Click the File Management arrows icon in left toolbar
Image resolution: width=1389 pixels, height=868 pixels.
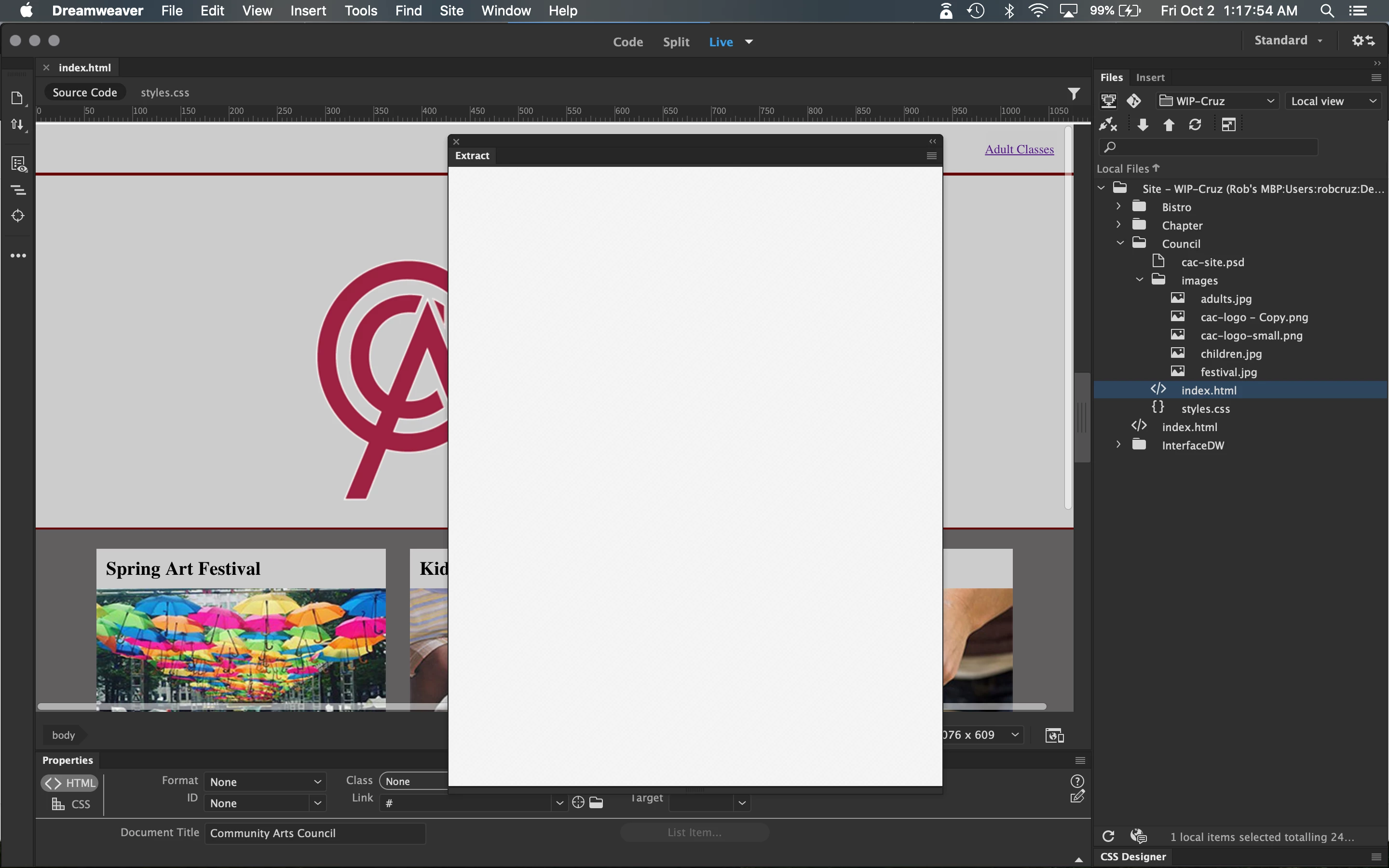[x=18, y=124]
